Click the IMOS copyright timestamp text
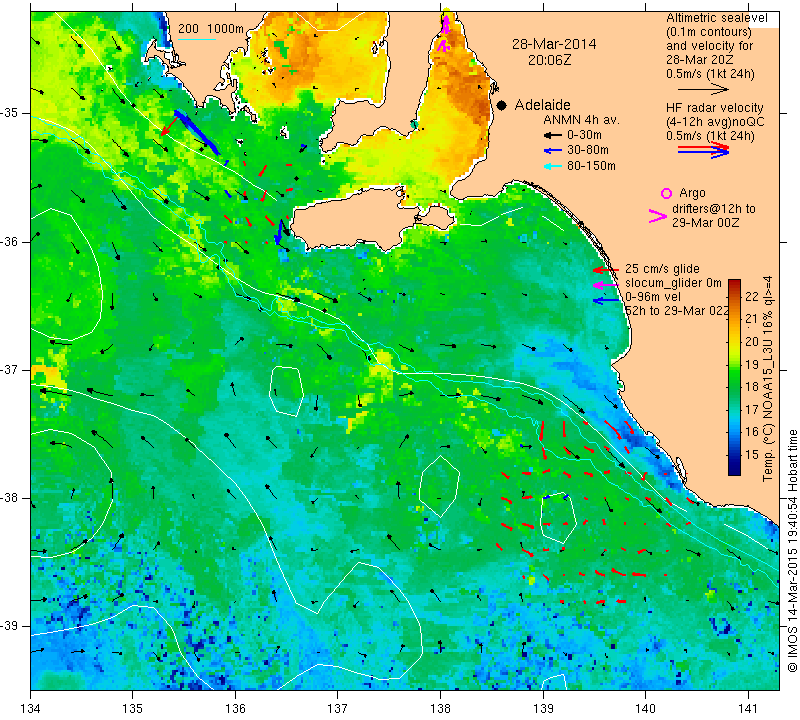800x720 pixels. (x=792, y=551)
